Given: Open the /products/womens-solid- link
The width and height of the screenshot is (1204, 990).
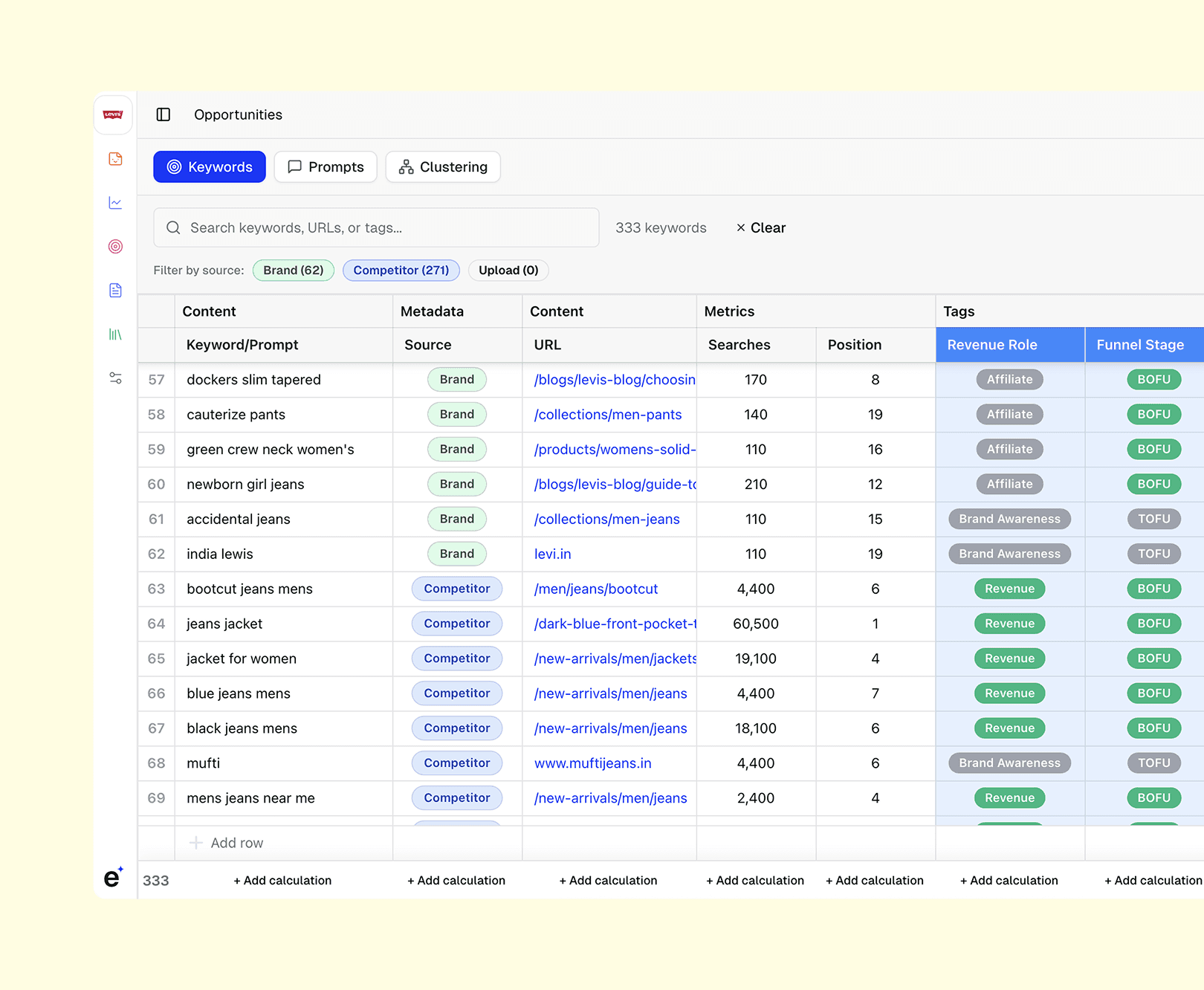Looking at the screenshot, I should 615,450.
